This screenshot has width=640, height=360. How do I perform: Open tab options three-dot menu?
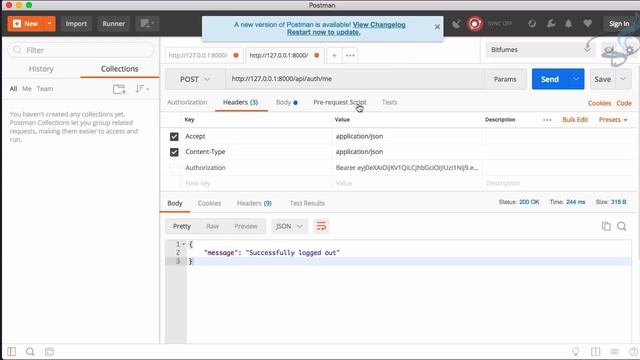[x=350, y=56]
